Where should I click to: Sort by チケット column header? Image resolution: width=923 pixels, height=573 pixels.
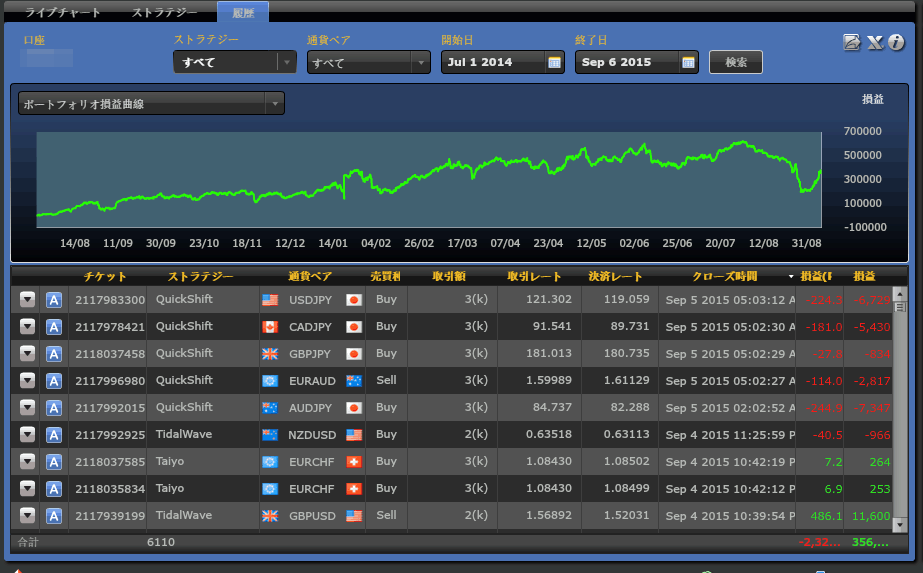[105, 276]
